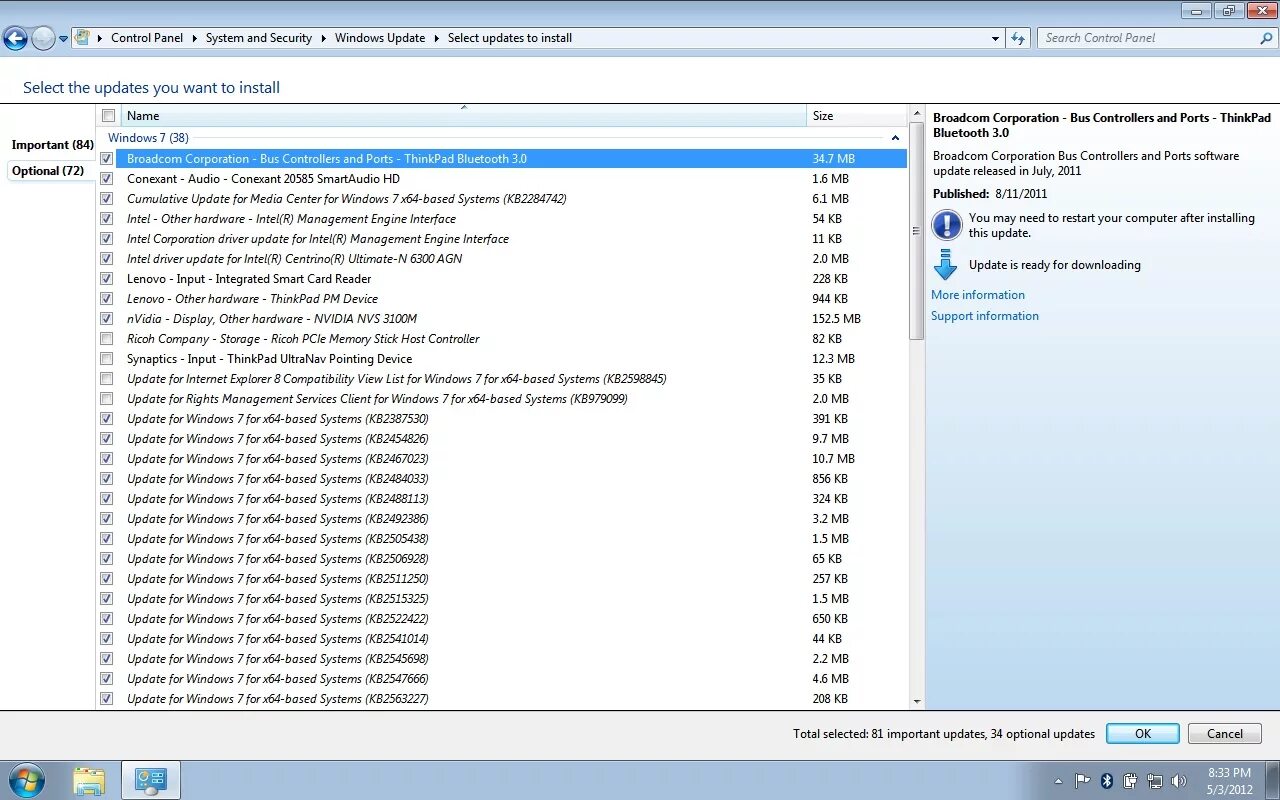The image size is (1280, 800).
Task: Uncheck Conexant 20585 SmartAudio HD update
Action: click(x=107, y=178)
